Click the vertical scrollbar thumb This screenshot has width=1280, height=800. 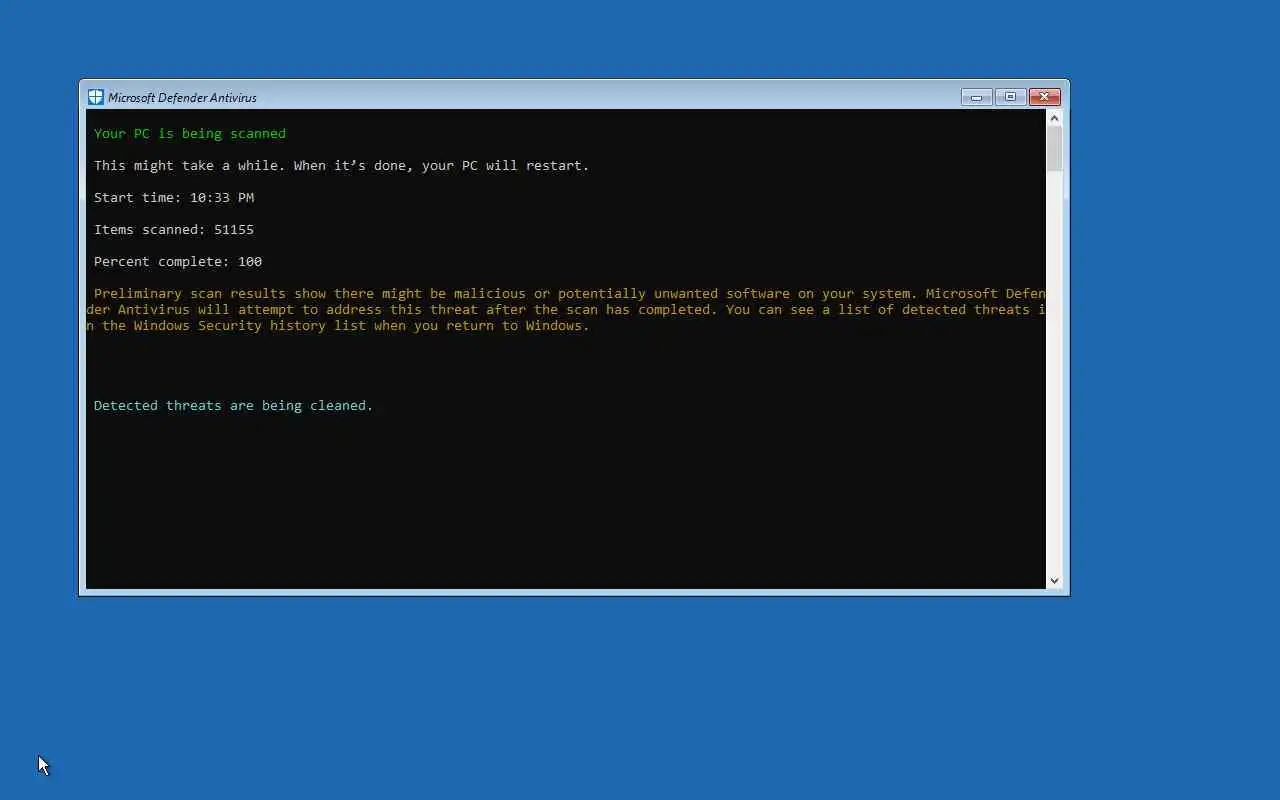[1054, 149]
